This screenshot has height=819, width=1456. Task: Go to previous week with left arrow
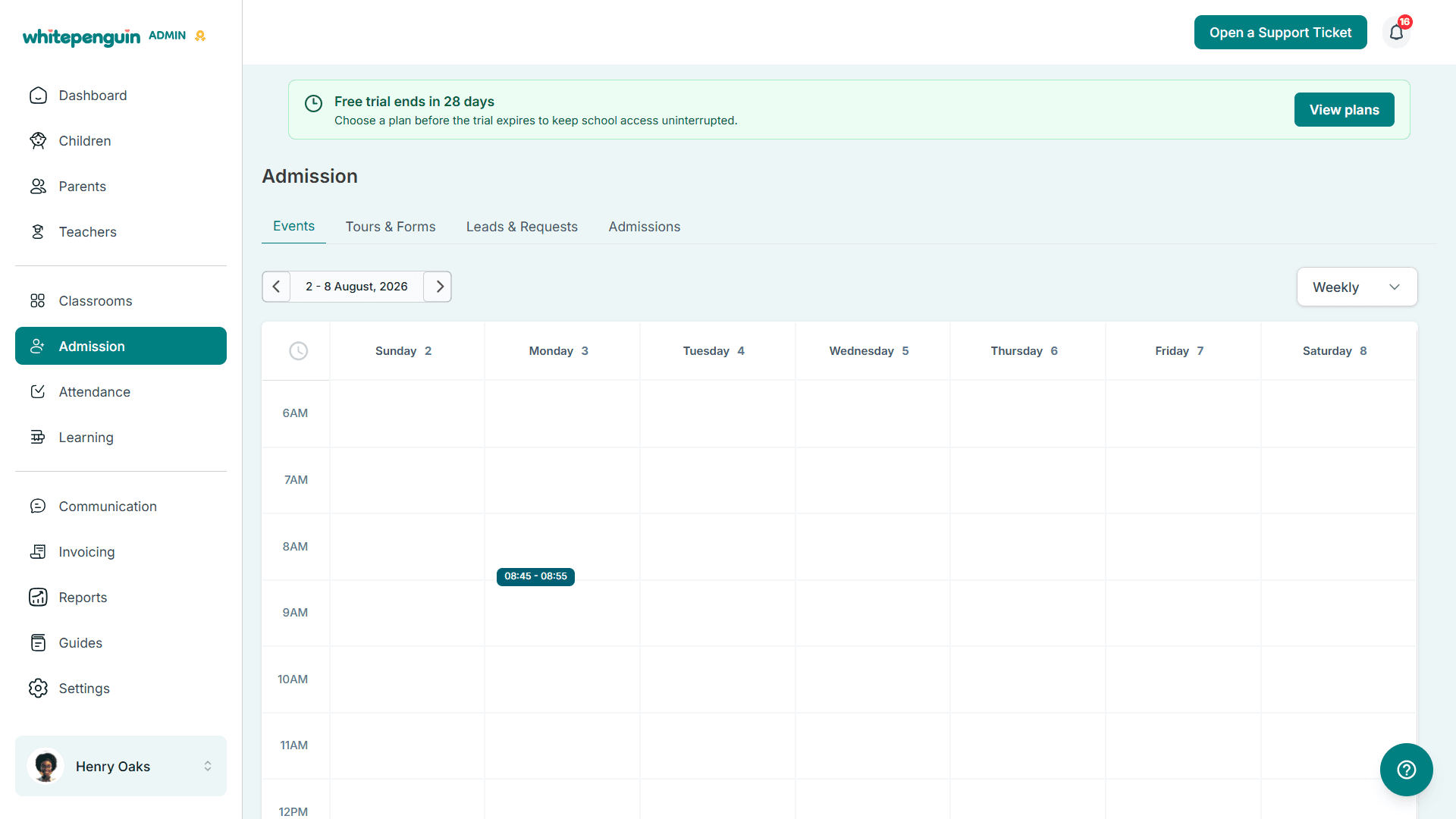(x=276, y=287)
